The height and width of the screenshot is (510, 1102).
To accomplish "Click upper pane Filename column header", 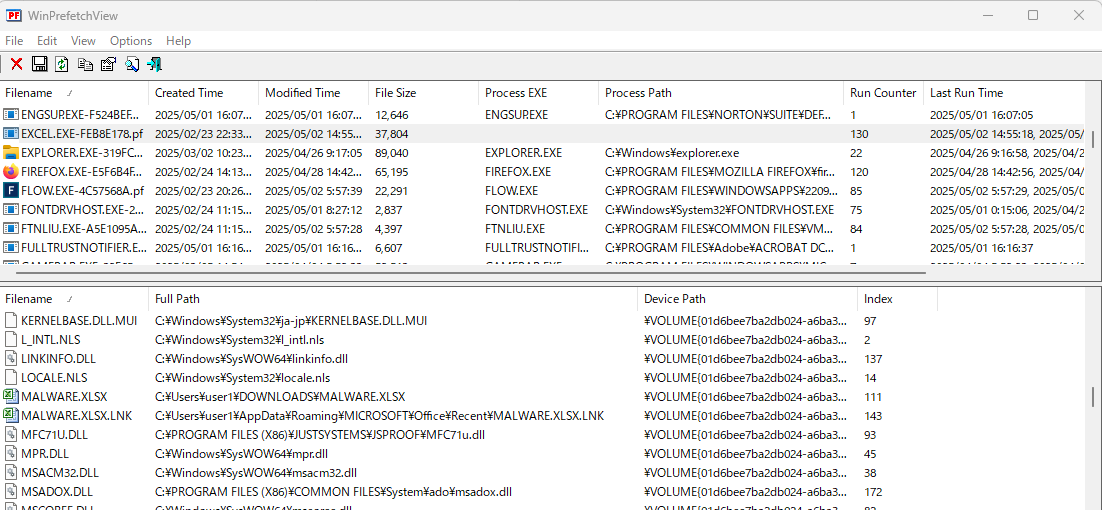I will pyautogui.click(x=74, y=93).
